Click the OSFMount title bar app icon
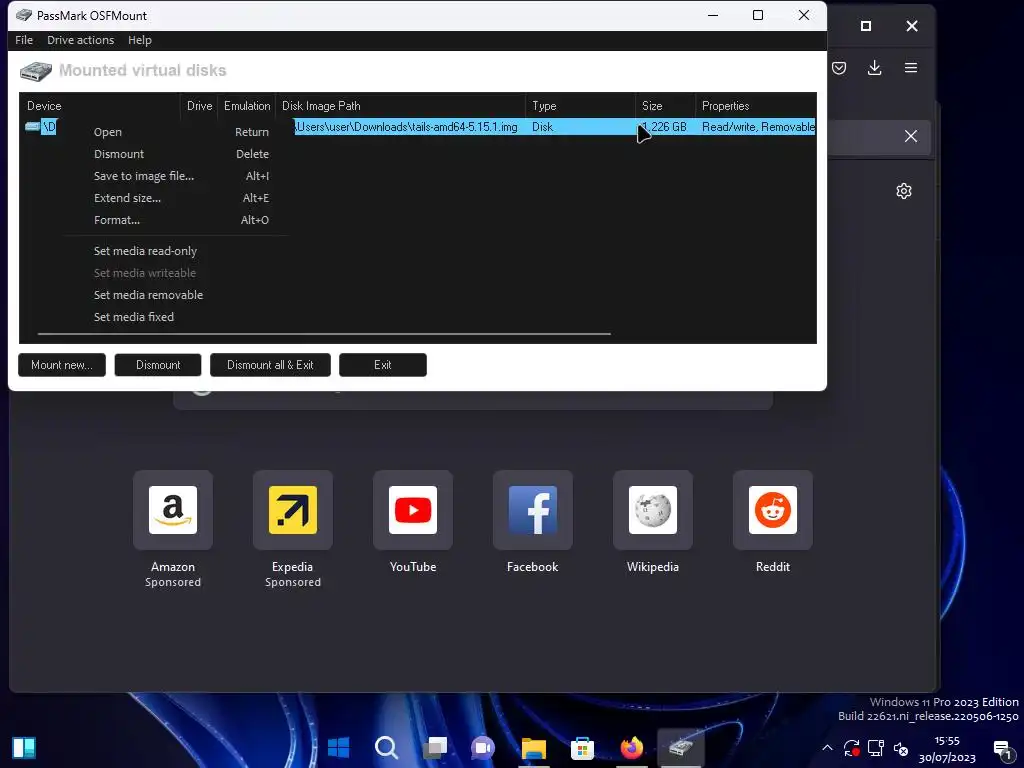 [24, 15]
